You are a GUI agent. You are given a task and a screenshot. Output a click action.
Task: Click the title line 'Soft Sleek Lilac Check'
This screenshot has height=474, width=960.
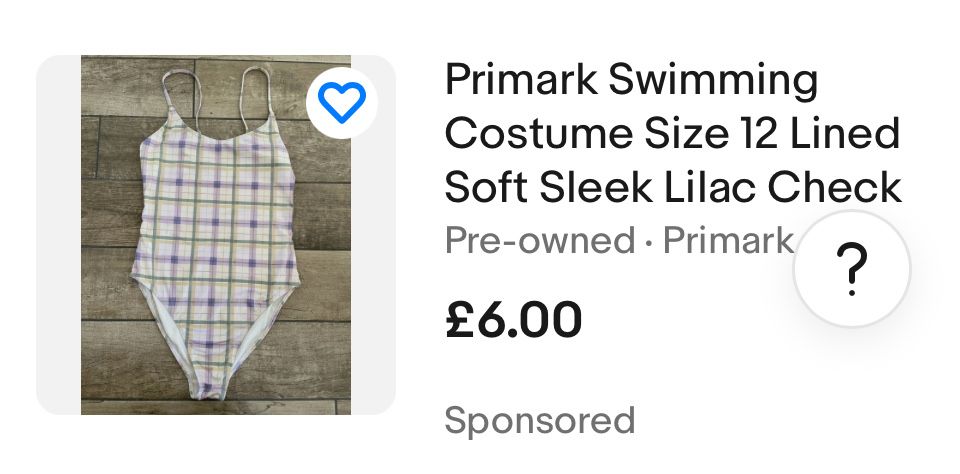673,187
